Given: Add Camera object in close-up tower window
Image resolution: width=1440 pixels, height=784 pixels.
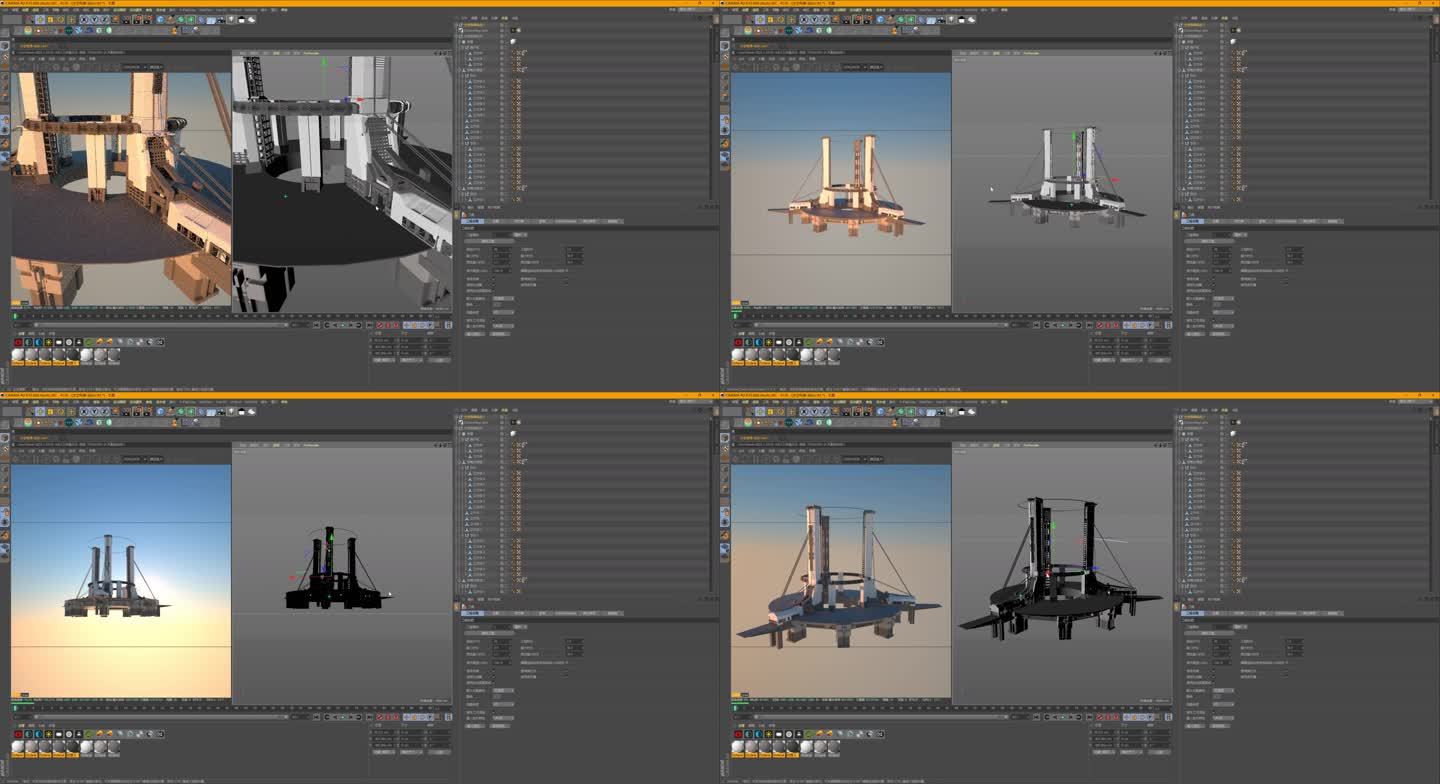Looking at the screenshot, I should [221, 19].
